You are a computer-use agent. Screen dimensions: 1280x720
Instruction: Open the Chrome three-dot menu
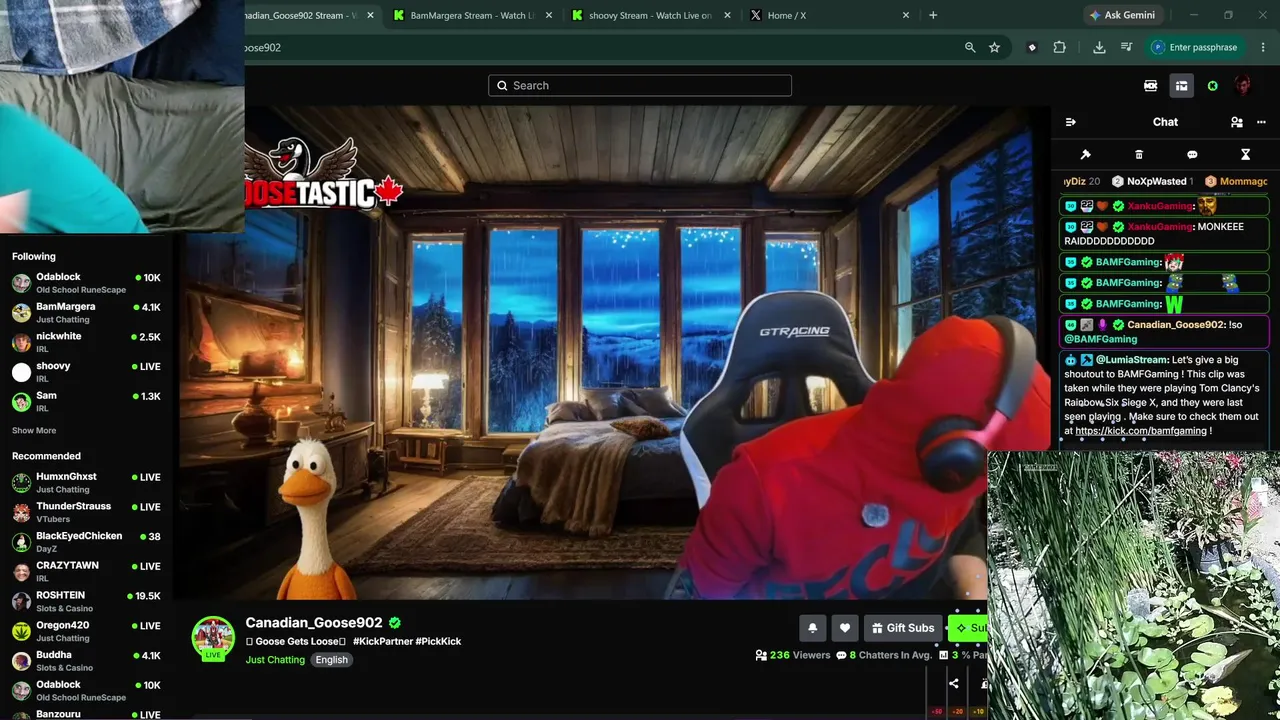(x=1264, y=47)
